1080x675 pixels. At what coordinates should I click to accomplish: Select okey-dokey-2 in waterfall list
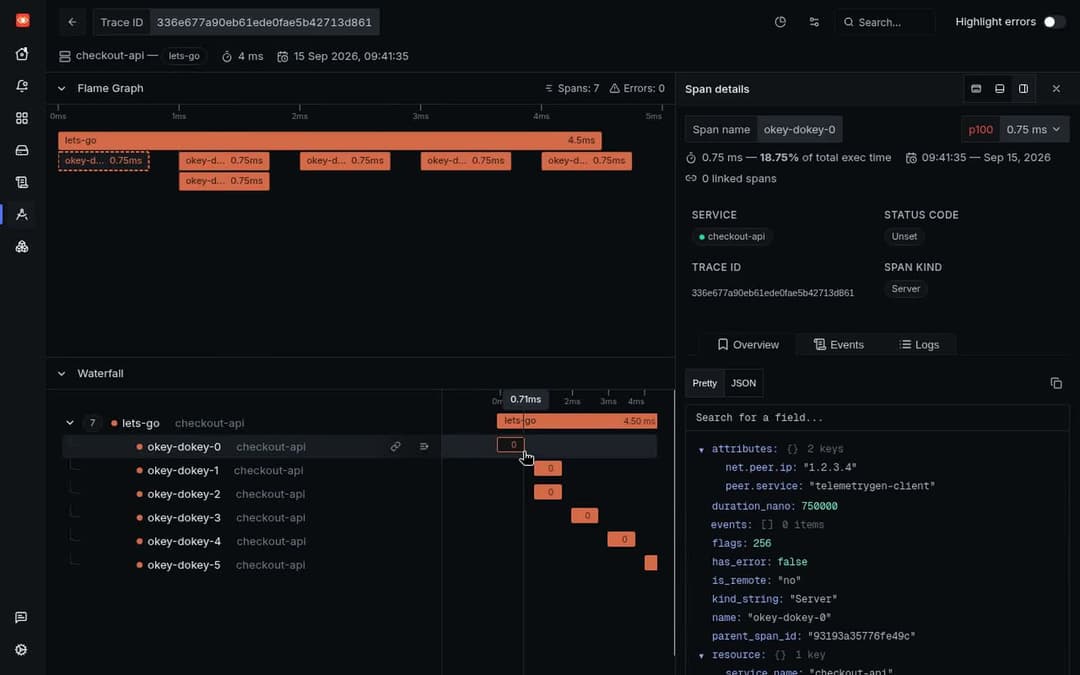(x=184, y=494)
